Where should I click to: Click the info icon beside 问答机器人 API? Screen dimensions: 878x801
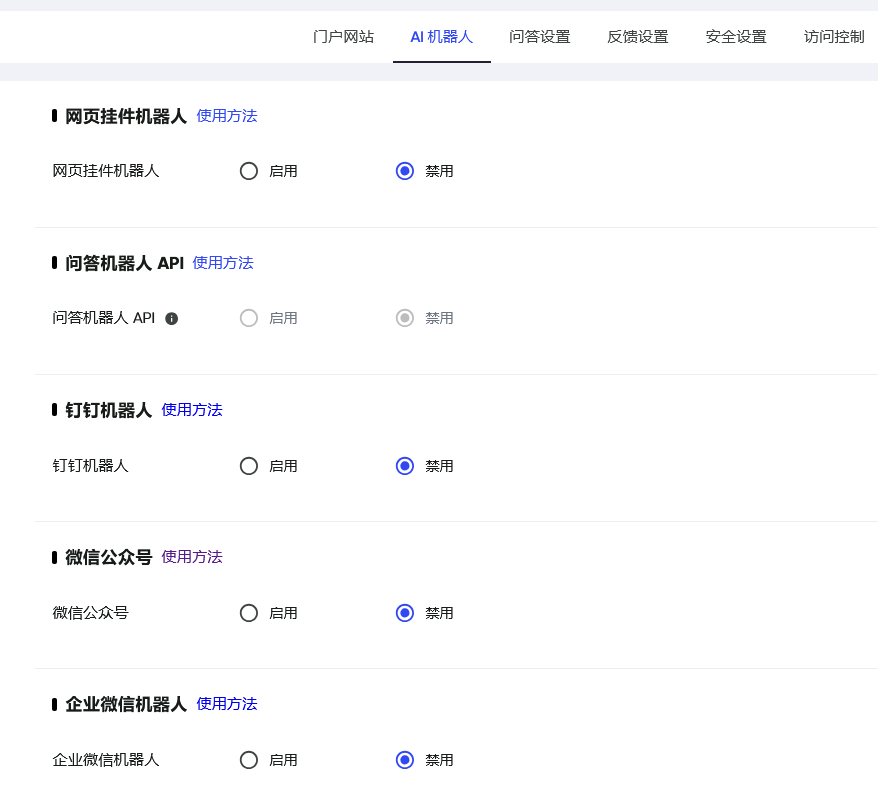(x=172, y=319)
